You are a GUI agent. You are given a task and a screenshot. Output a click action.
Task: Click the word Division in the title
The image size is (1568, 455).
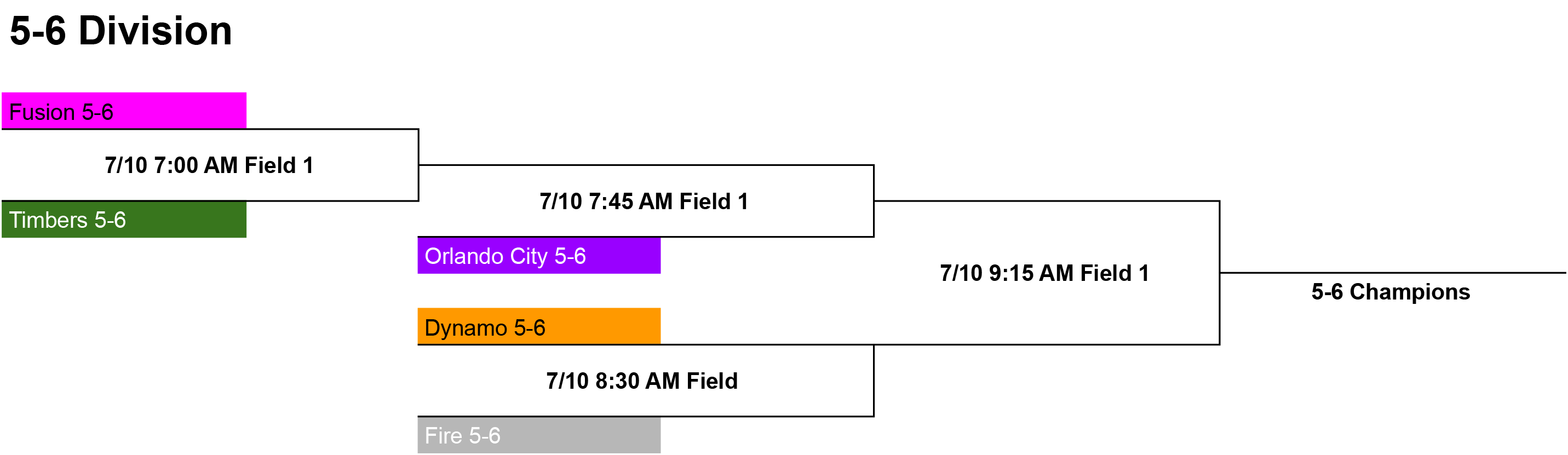[x=156, y=31]
